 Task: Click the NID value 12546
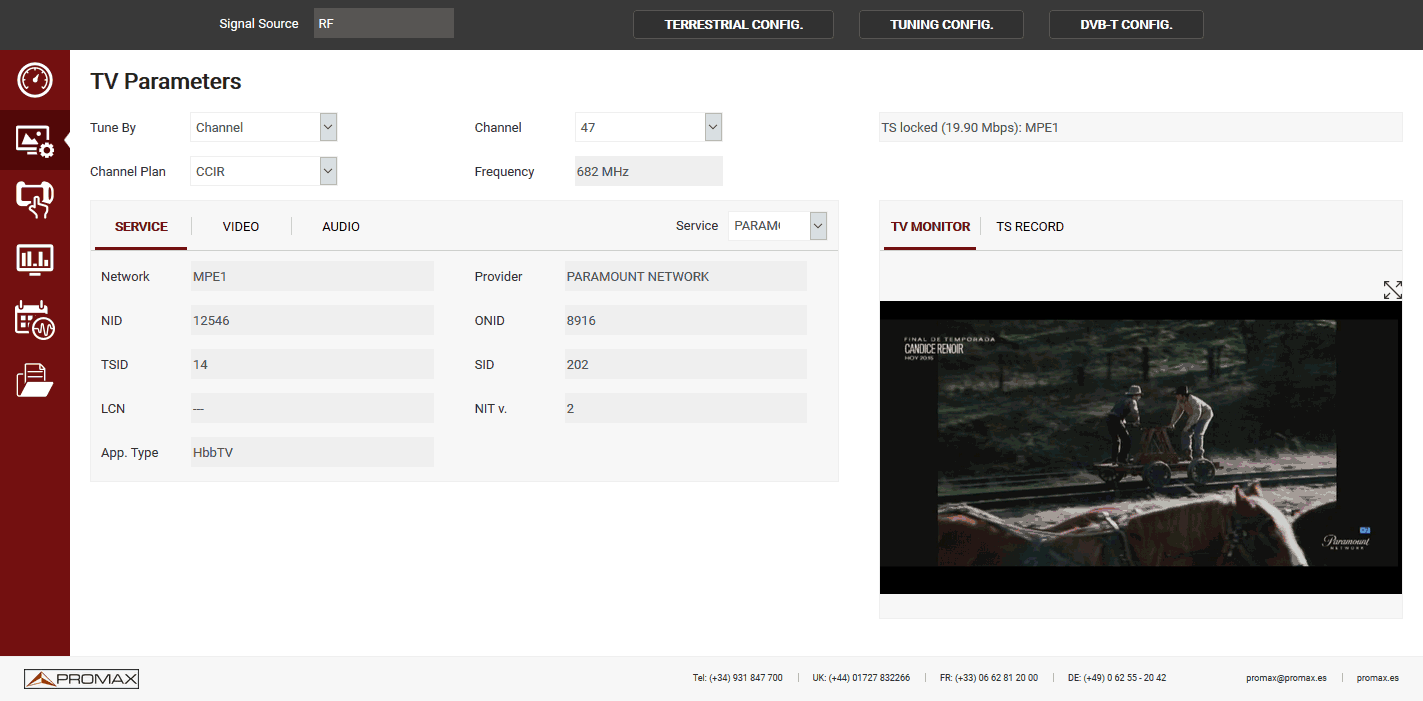pyautogui.click(x=312, y=320)
